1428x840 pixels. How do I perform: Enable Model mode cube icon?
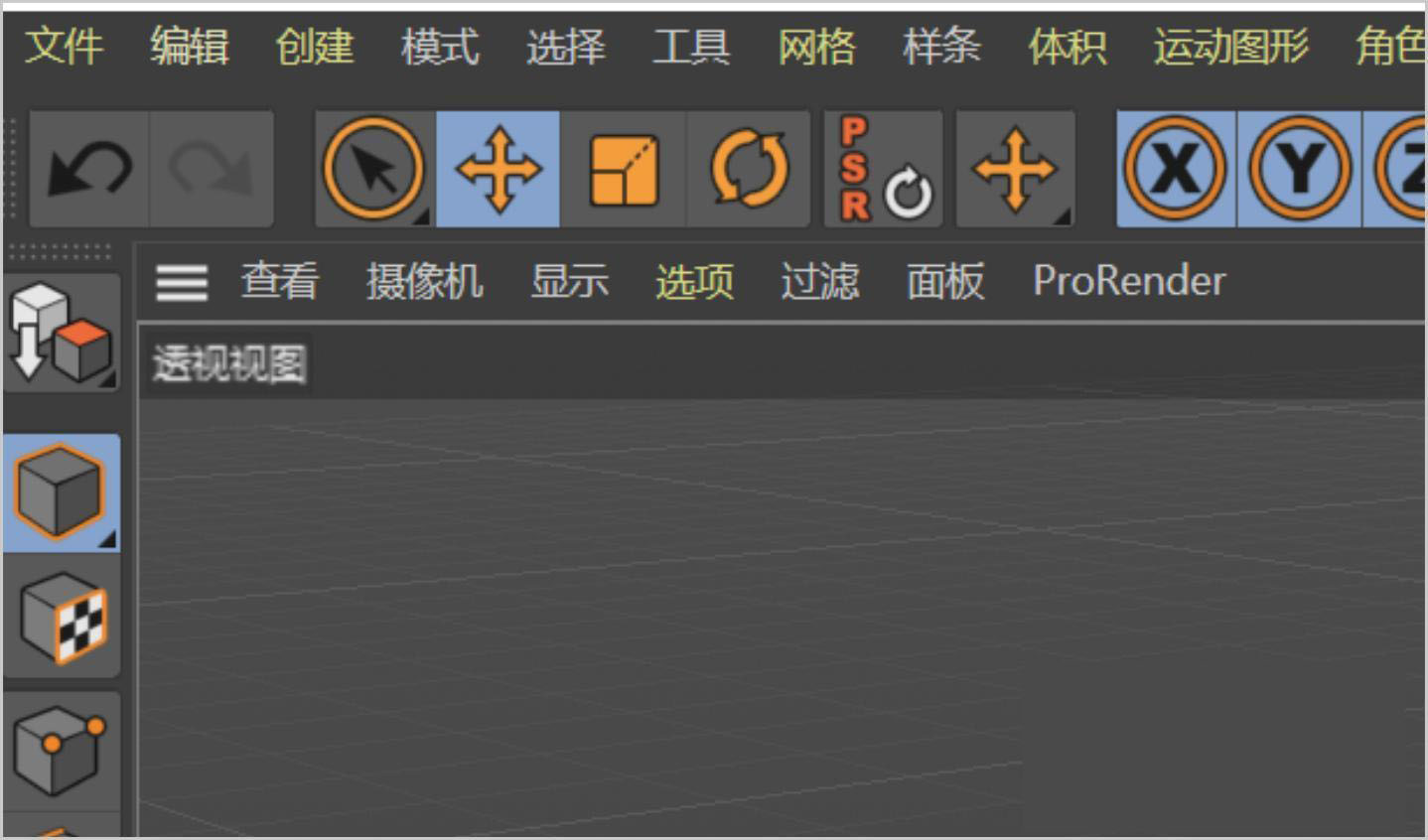[62, 492]
